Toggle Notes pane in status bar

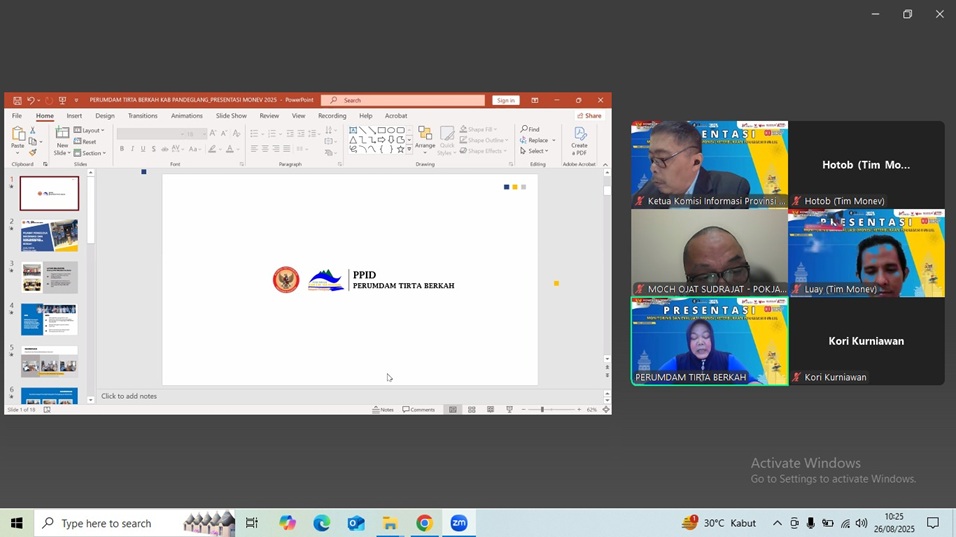pos(383,410)
